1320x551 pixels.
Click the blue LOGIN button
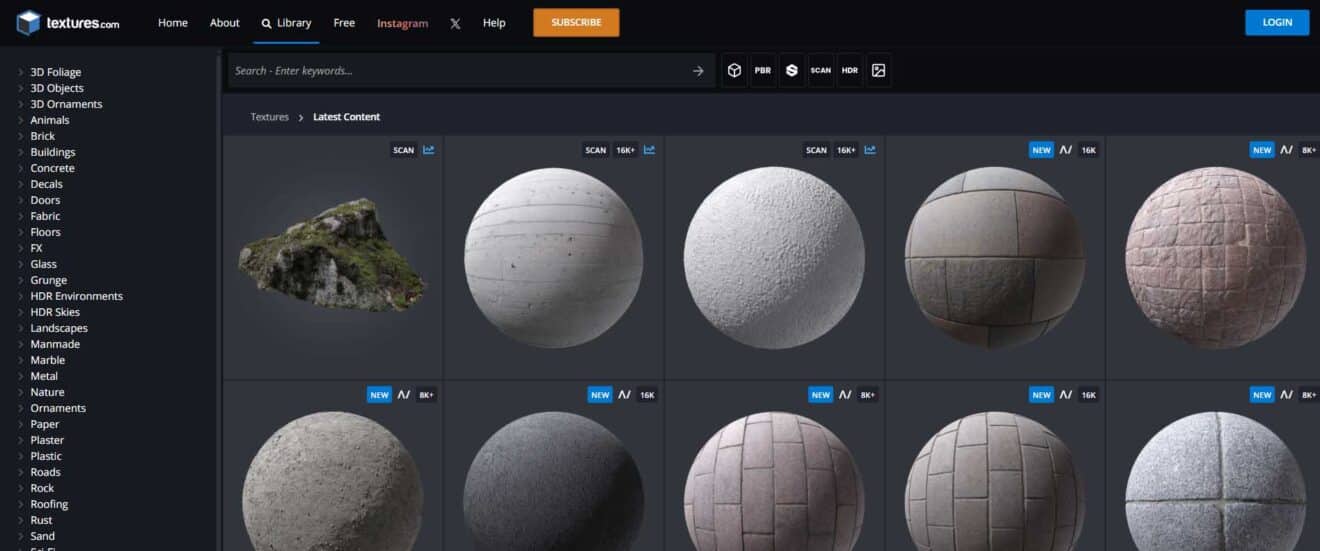point(1277,22)
